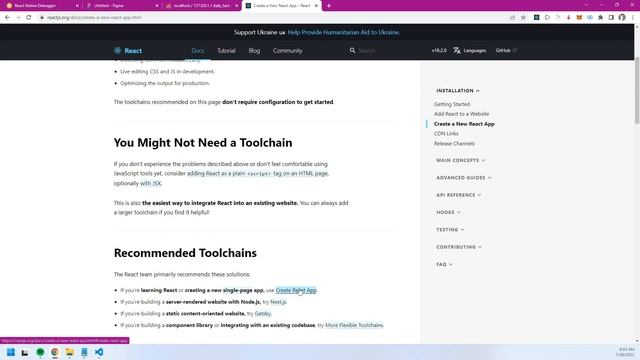
Task: Expand the FAQ sidebar section
Action: (x=444, y=264)
